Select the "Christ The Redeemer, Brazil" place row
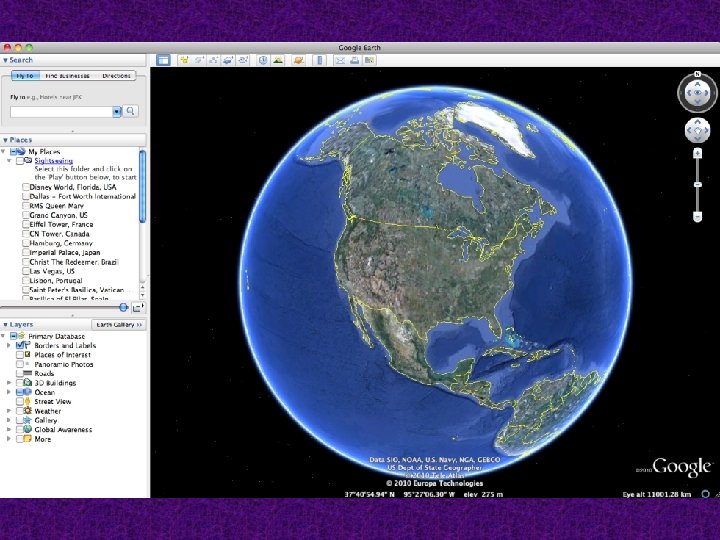Image resolution: width=720 pixels, height=540 pixels. pyautogui.click(x=74, y=262)
